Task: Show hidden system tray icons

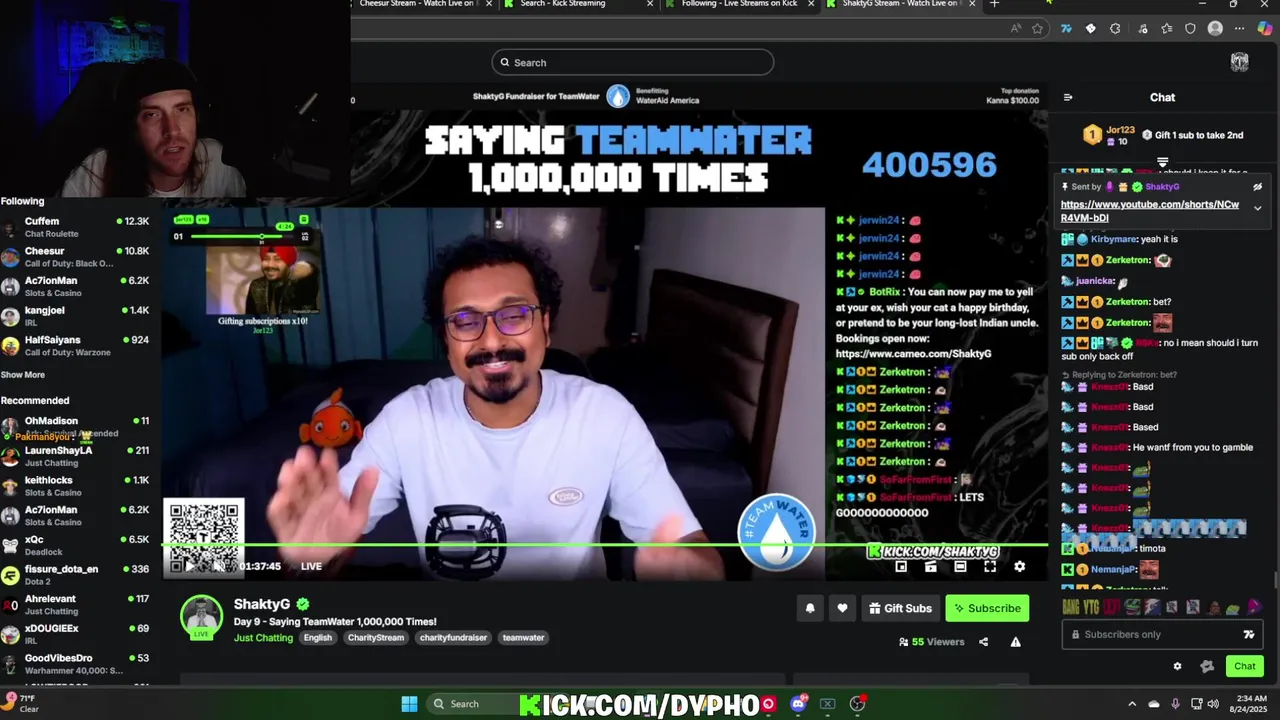Action: coord(1132,704)
